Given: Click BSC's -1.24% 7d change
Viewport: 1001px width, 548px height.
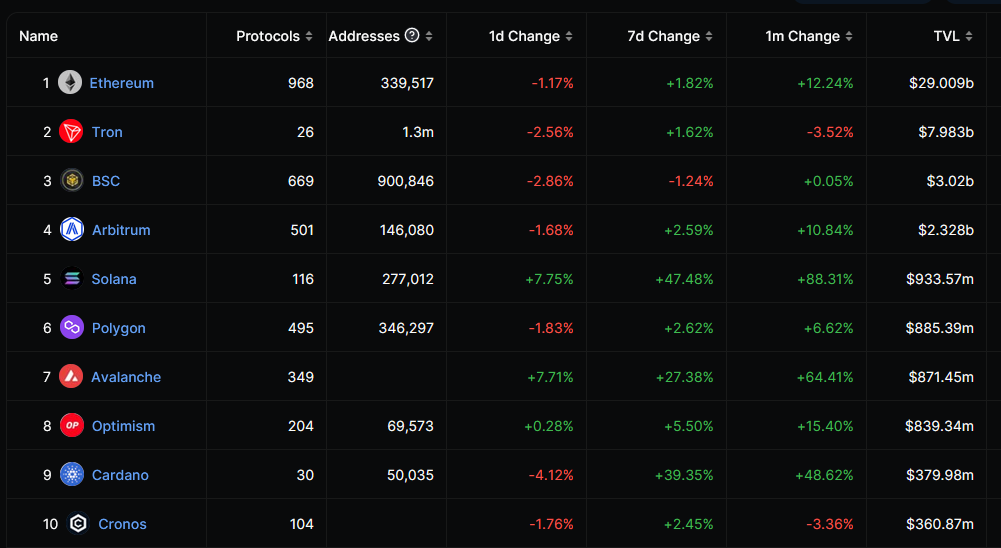Looking at the screenshot, I should 691,181.
